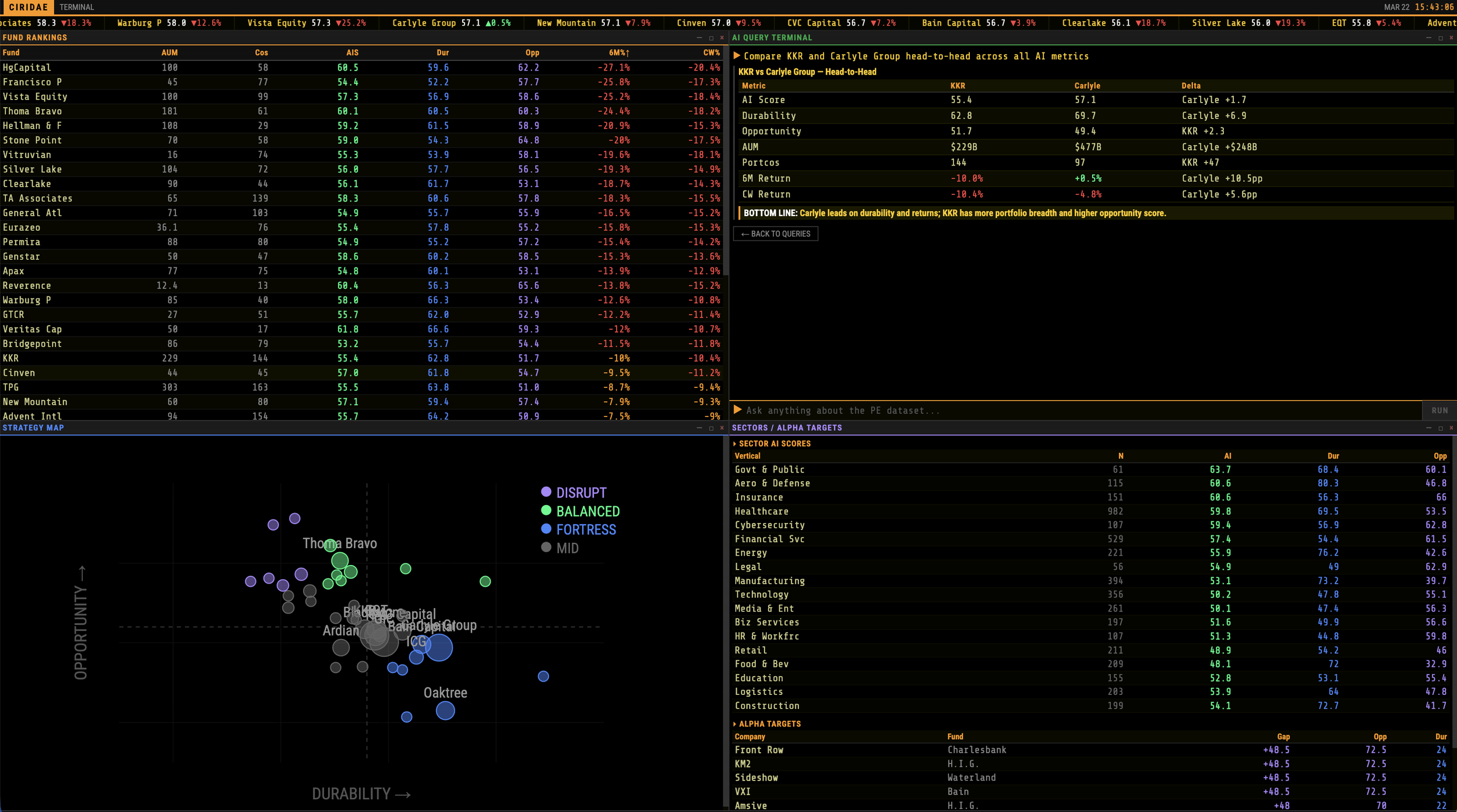Minimize the AI Query Terminal panel
Viewport: 1457px width, 812px height.
pyautogui.click(x=1428, y=38)
